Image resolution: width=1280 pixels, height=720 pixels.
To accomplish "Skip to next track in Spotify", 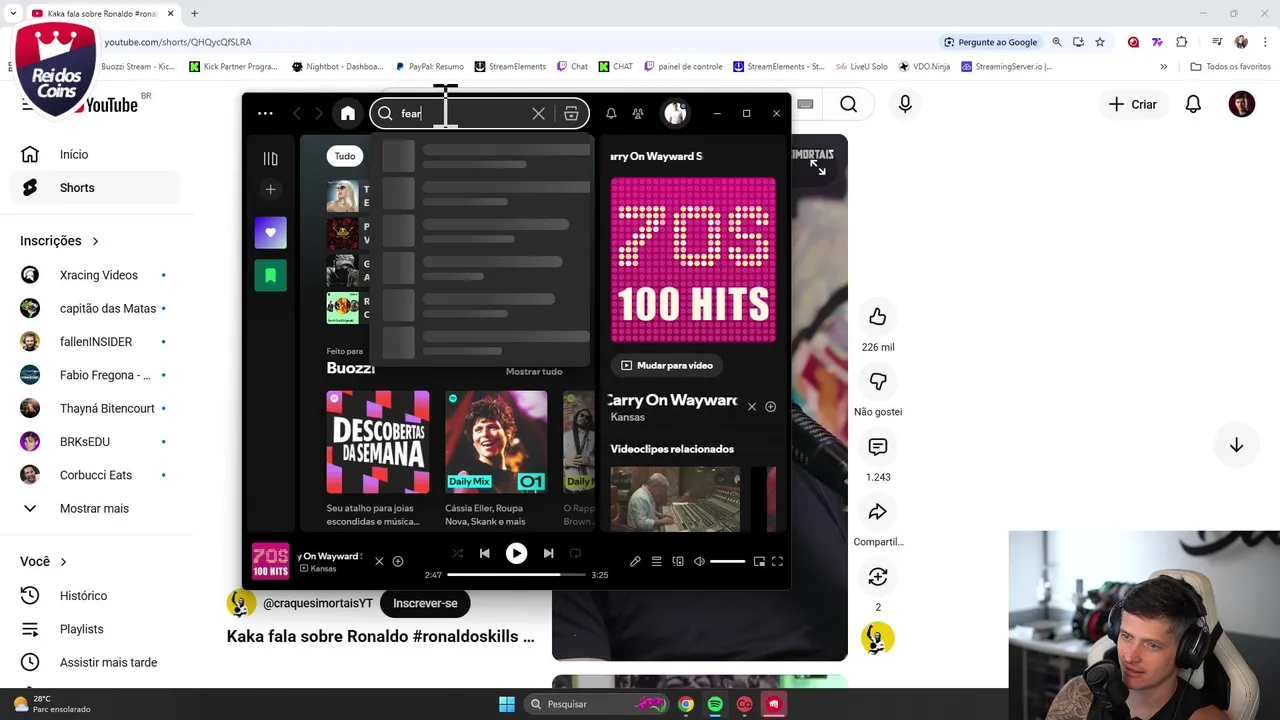I will pyautogui.click(x=548, y=553).
